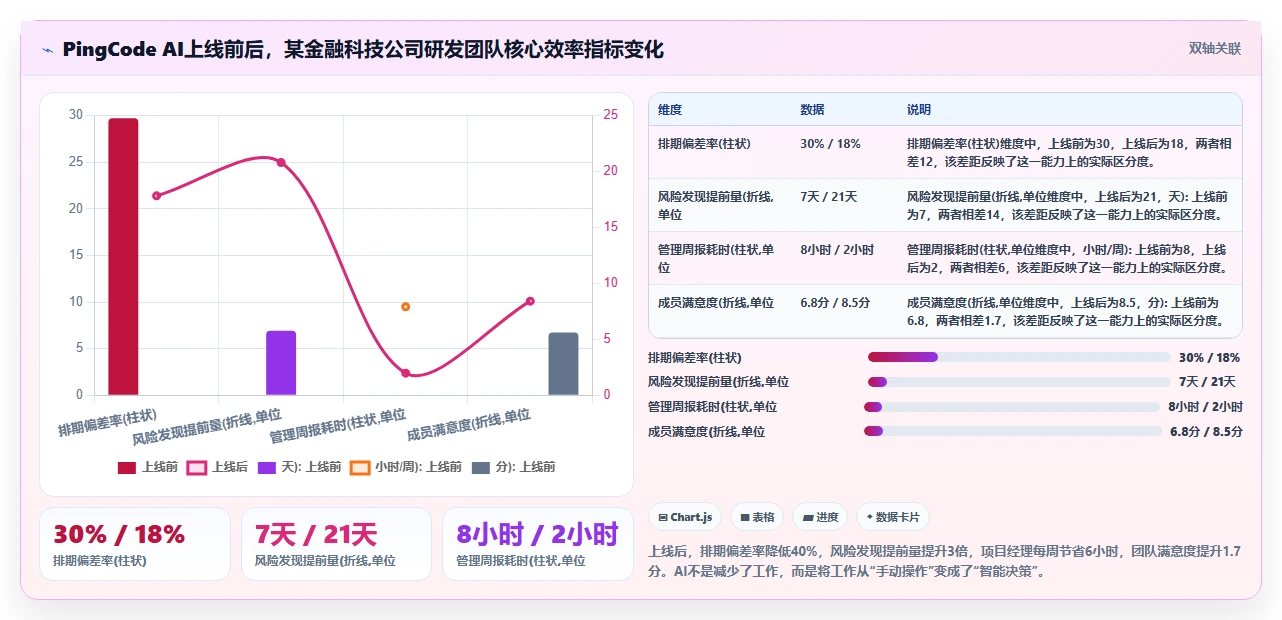Click the 8小时 / 2小时 value beside the progress bar
The width and height of the screenshot is (1282, 620).
click(x=1205, y=407)
